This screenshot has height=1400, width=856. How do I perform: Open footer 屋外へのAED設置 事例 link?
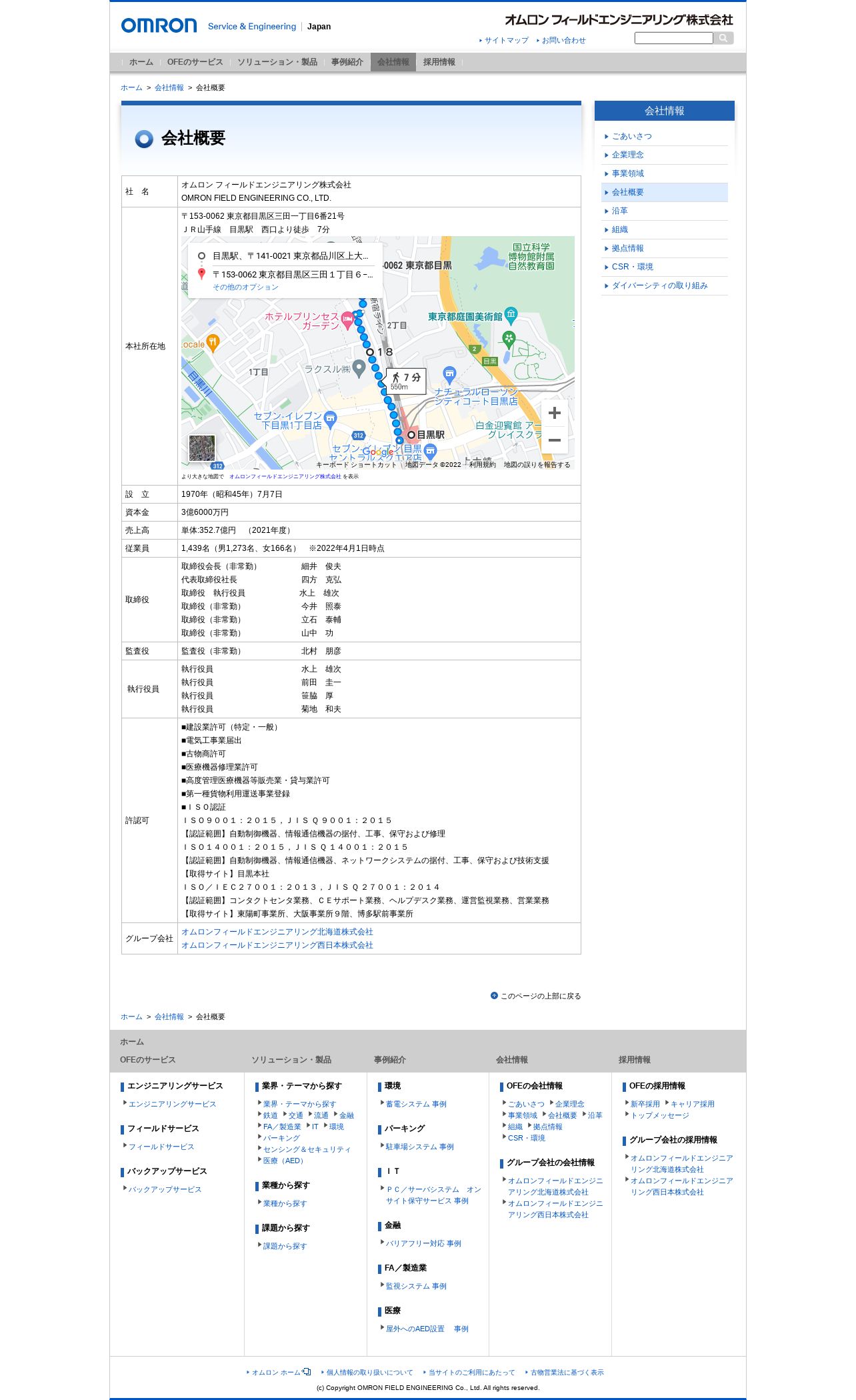coord(427,1329)
